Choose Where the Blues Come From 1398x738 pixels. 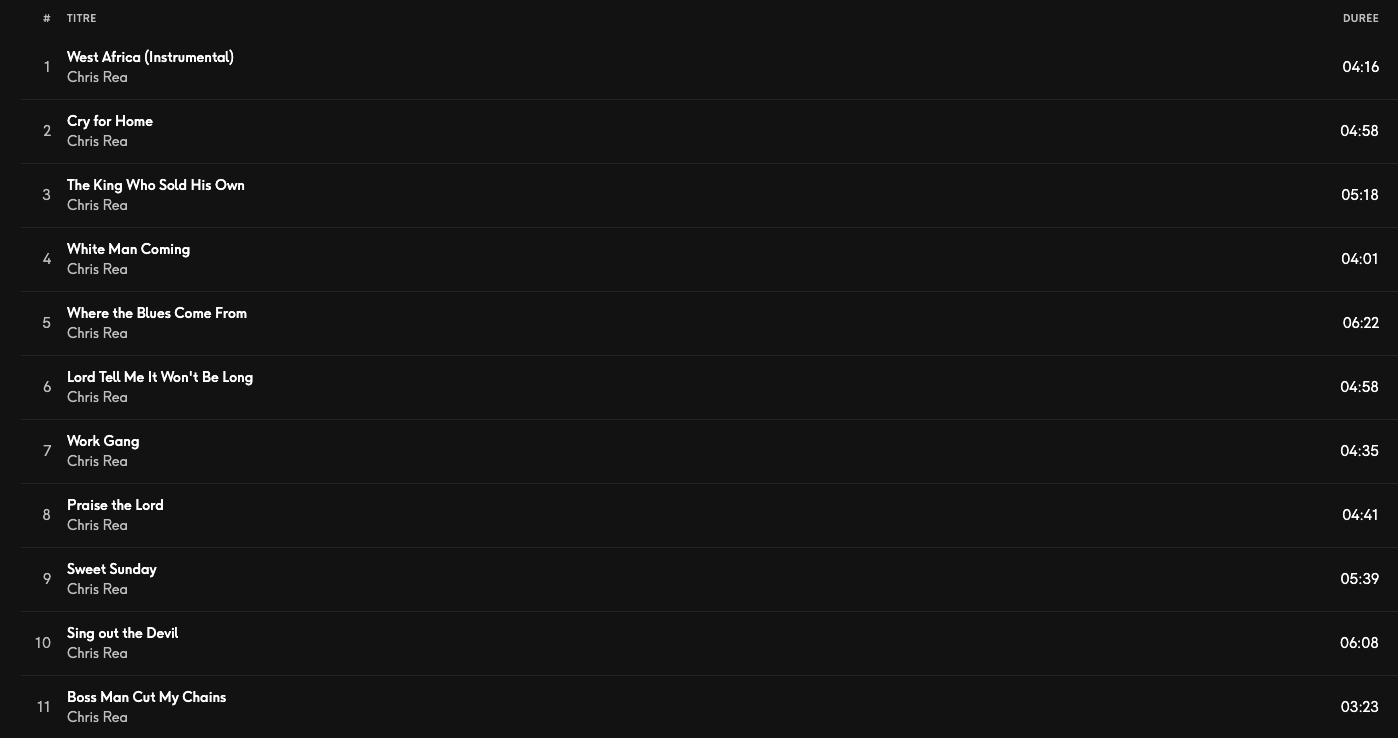157,313
